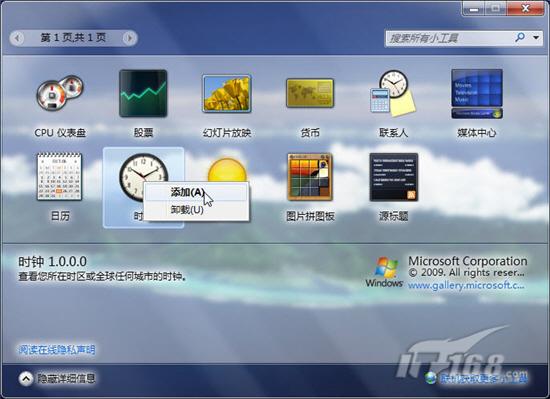Click the 第 1 页,共 1 页 page indicator

73,38
